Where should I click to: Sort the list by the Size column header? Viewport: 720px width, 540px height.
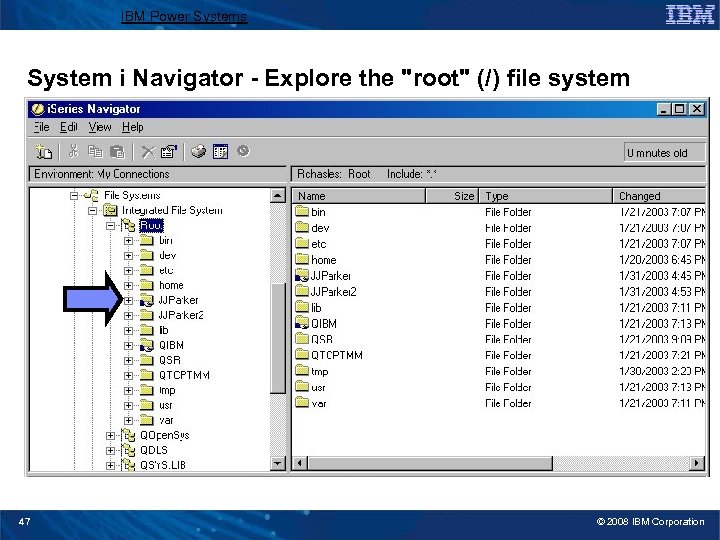452,196
